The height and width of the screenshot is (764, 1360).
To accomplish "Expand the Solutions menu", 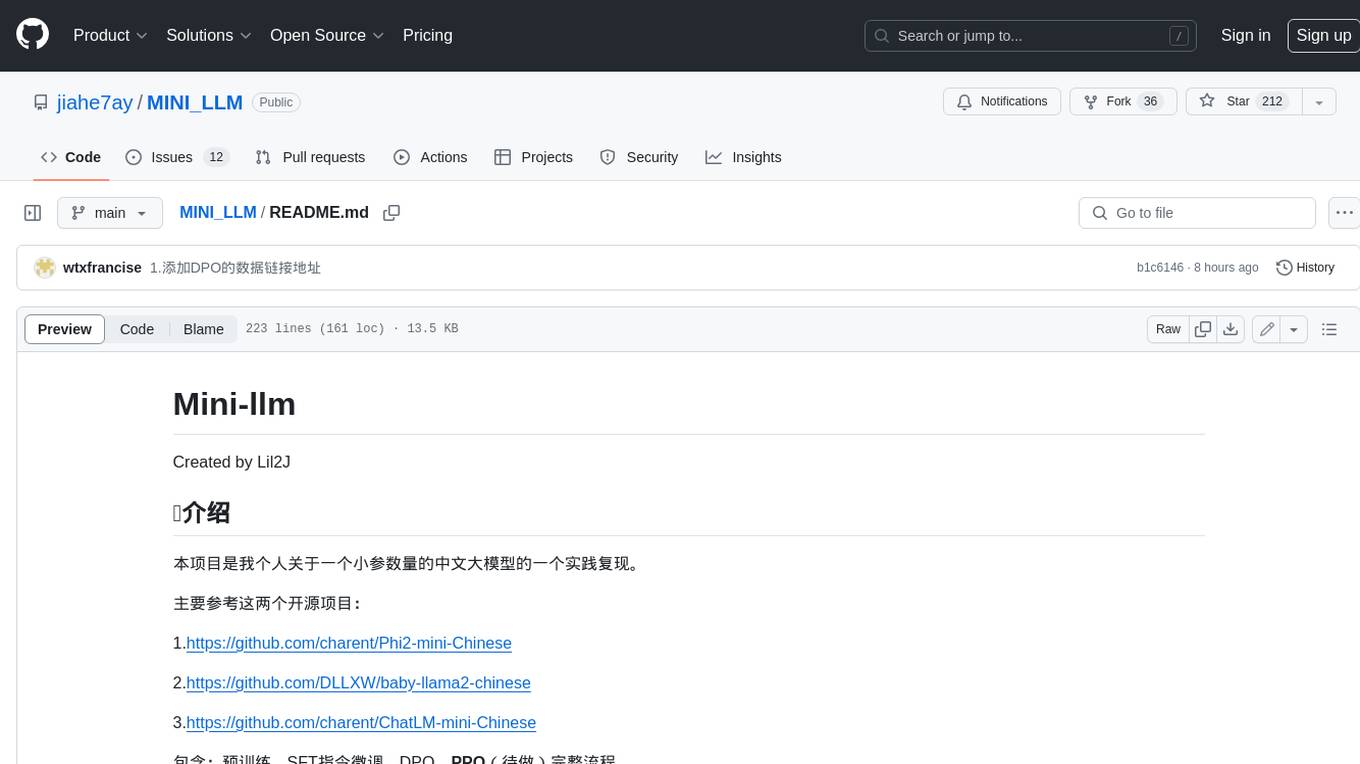I will click(x=208, y=35).
